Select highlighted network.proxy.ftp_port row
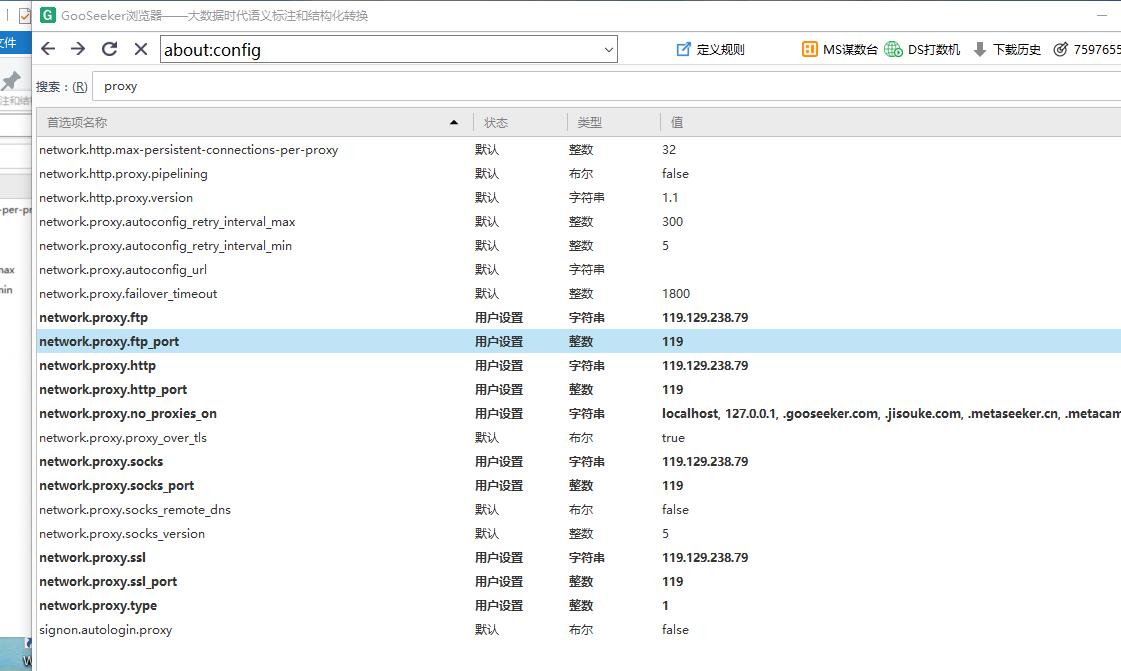The width and height of the screenshot is (1121, 671). click(579, 342)
